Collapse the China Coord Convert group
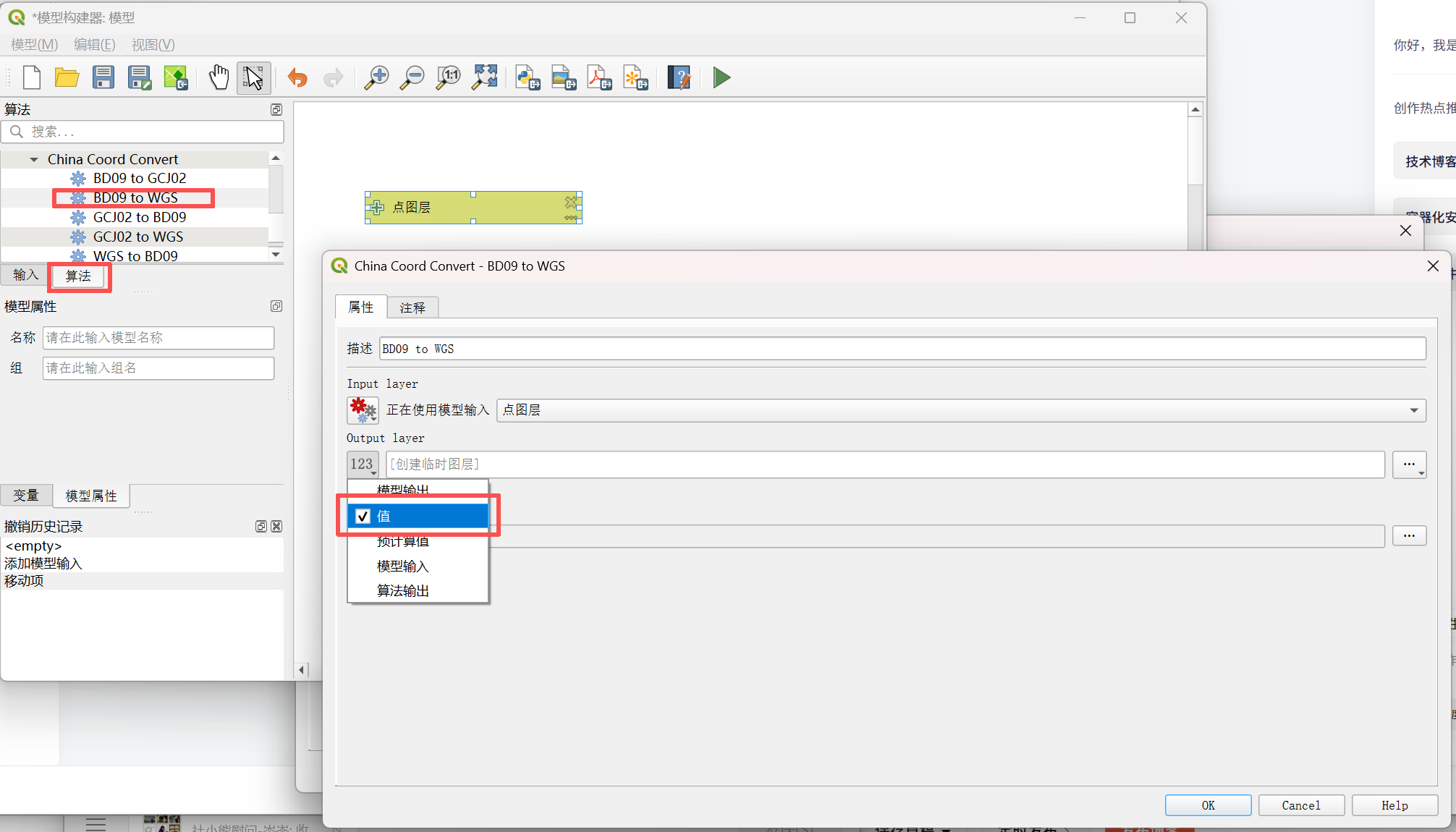Screen dimensions: 1456x832 tap(34, 159)
